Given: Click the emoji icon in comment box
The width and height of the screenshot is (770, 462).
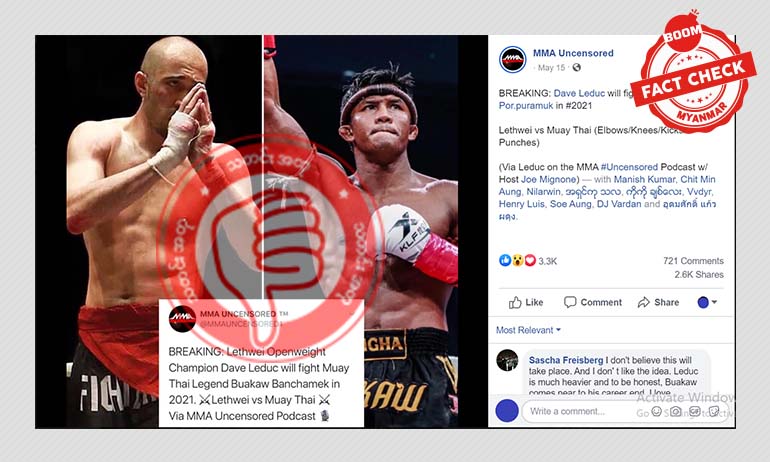Looking at the screenshot, I should coord(657,411).
